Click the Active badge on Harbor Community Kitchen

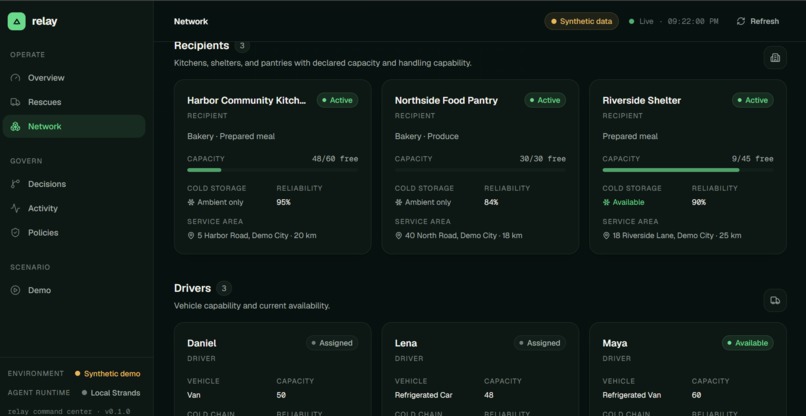[337, 100]
